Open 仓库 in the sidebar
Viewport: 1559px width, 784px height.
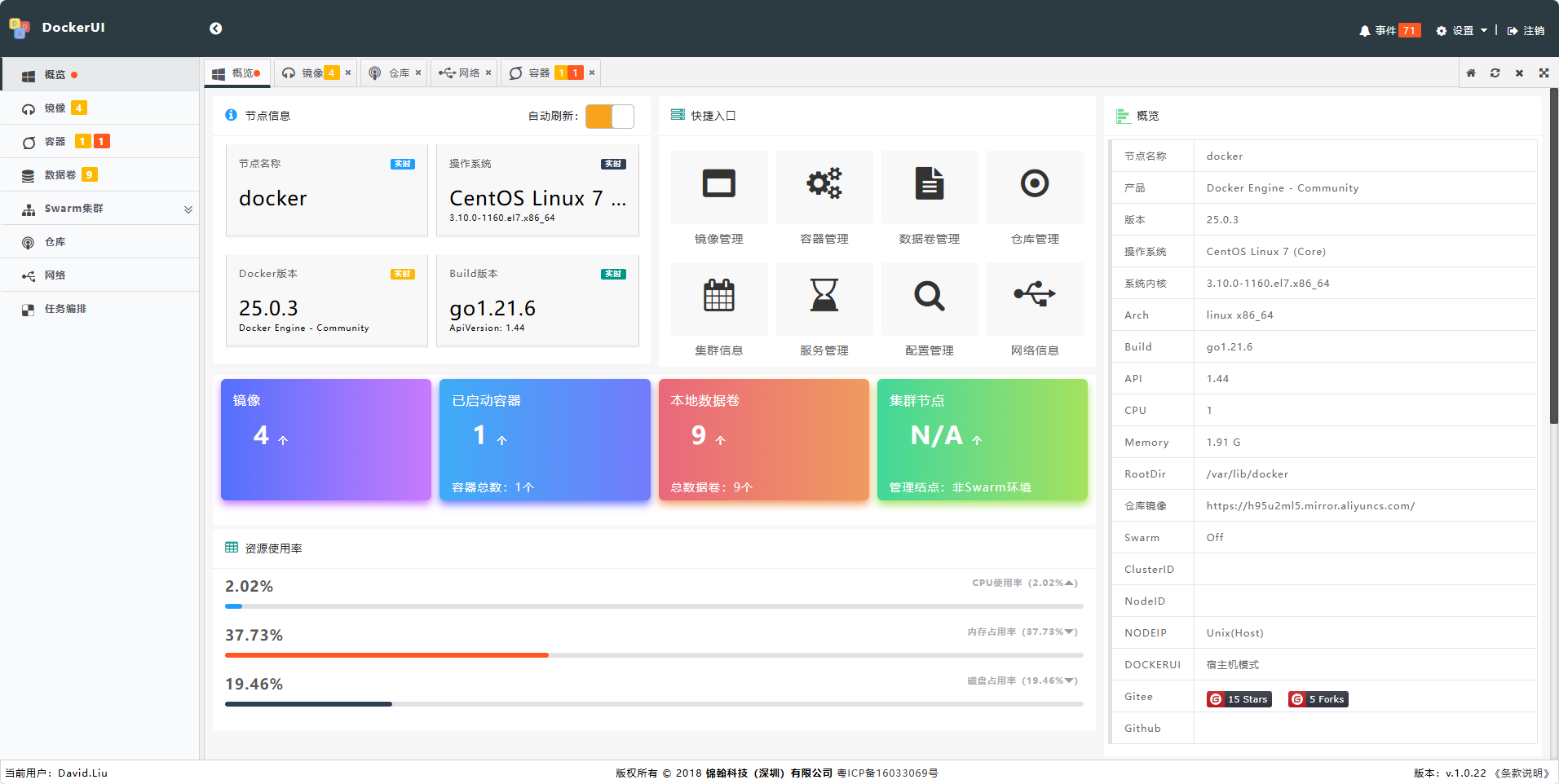[99, 242]
